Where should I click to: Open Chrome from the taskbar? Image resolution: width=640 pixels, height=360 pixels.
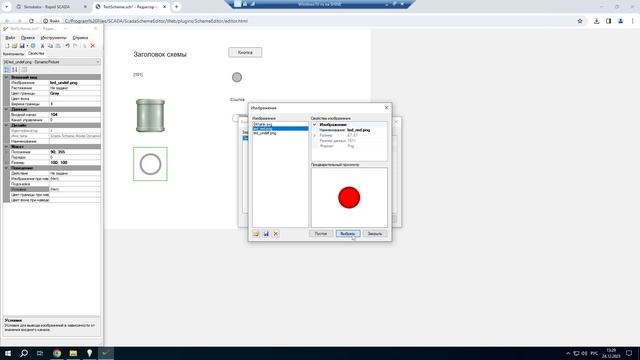[57, 353]
